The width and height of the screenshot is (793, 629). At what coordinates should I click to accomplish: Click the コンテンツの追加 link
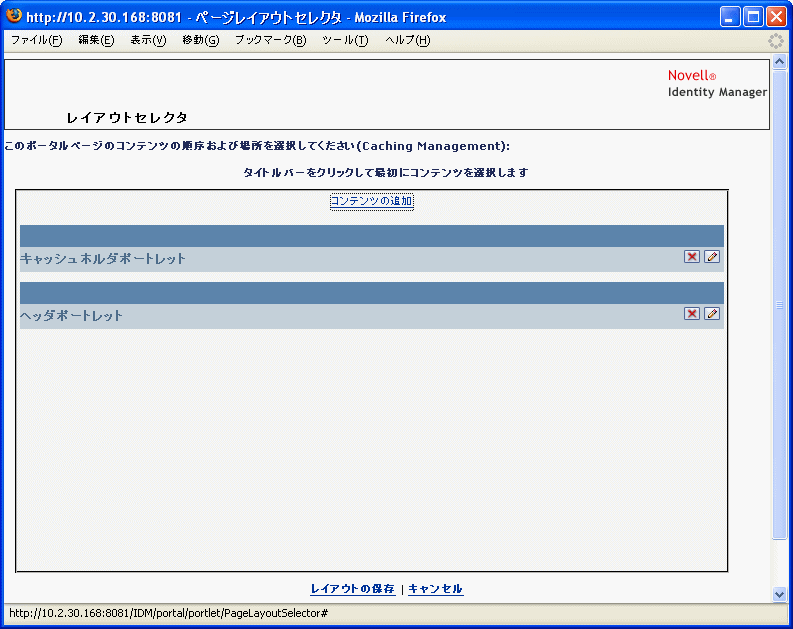pos(372,201)
